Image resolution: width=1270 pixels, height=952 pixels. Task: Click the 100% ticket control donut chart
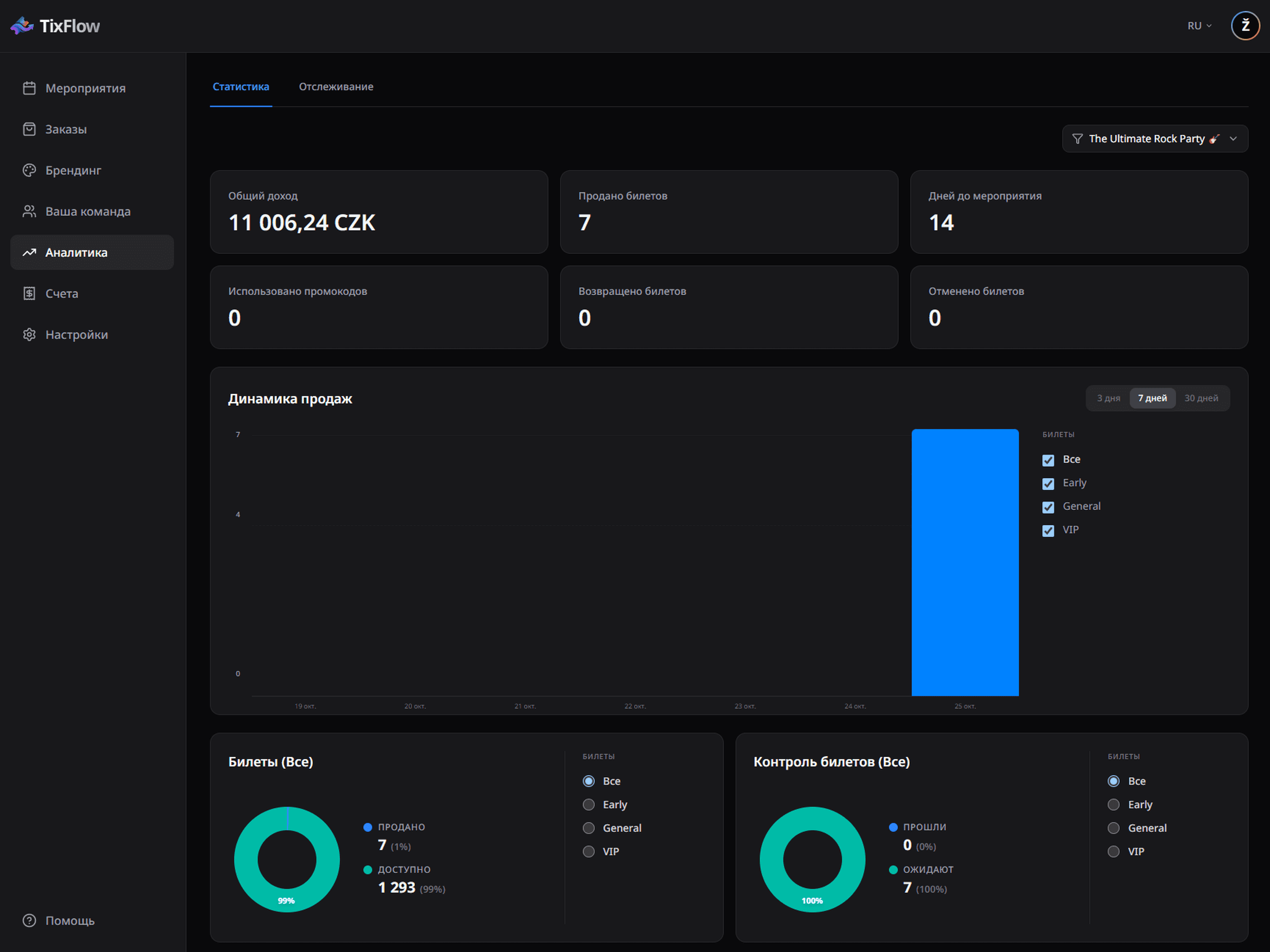click(812, 859)
